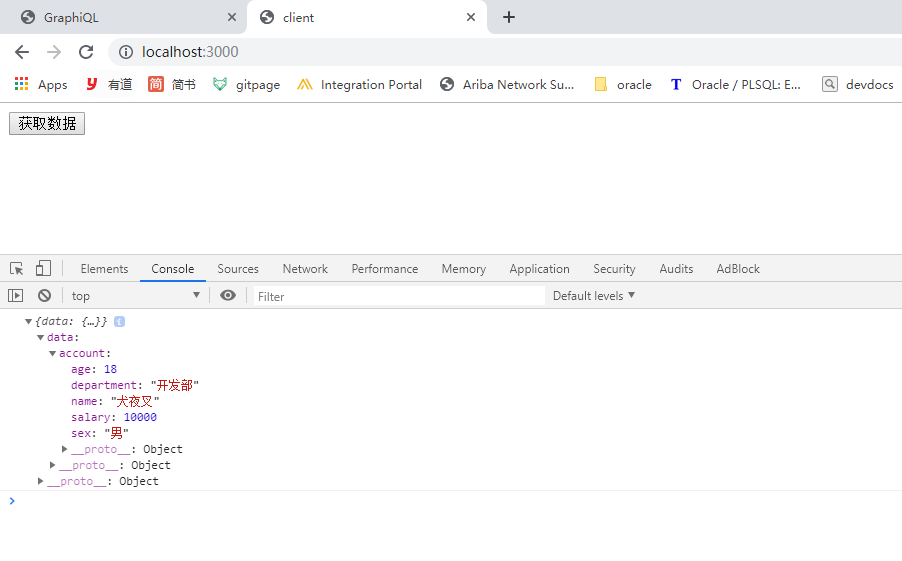
Task: Open the Default levels dropdown
Action: coord(594,296)
